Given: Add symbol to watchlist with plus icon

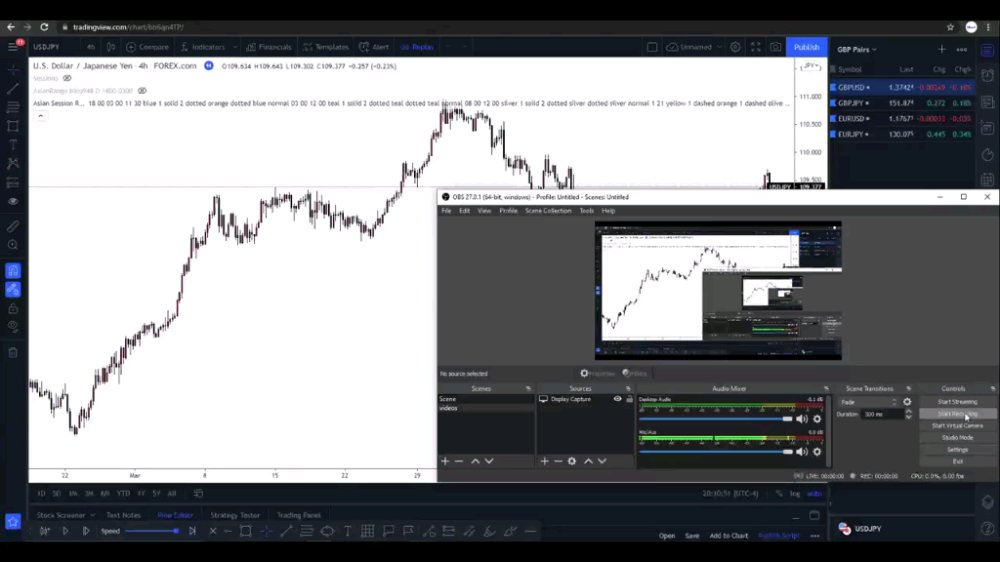Looking at the screenshot, I should click(942, 49).
